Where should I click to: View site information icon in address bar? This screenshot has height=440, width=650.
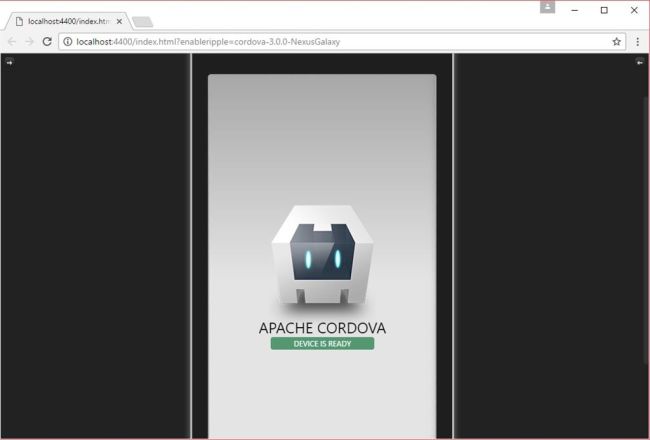click(x=68, y=41)
